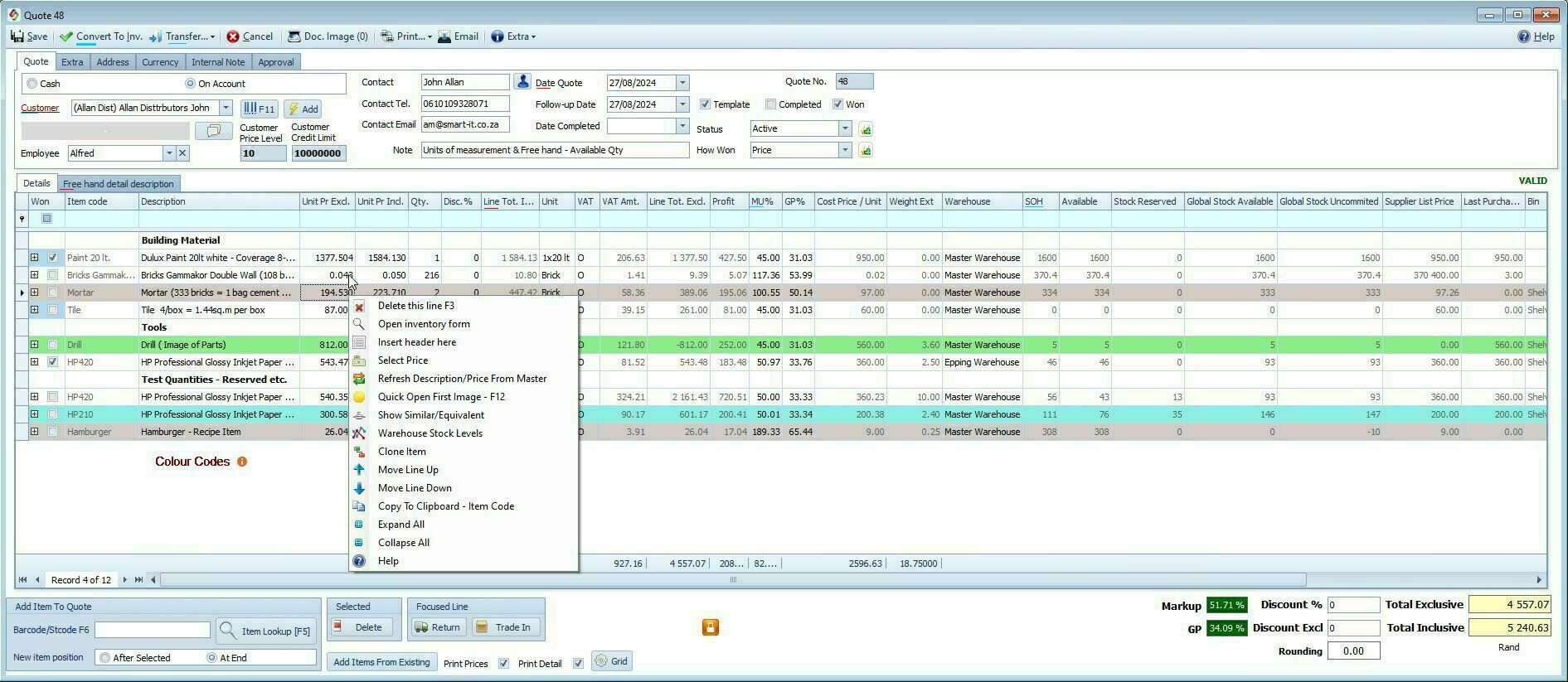Click the lightning Add customer button
Image resolution: width=1568 pixels, height=682 pixels.
303,109
